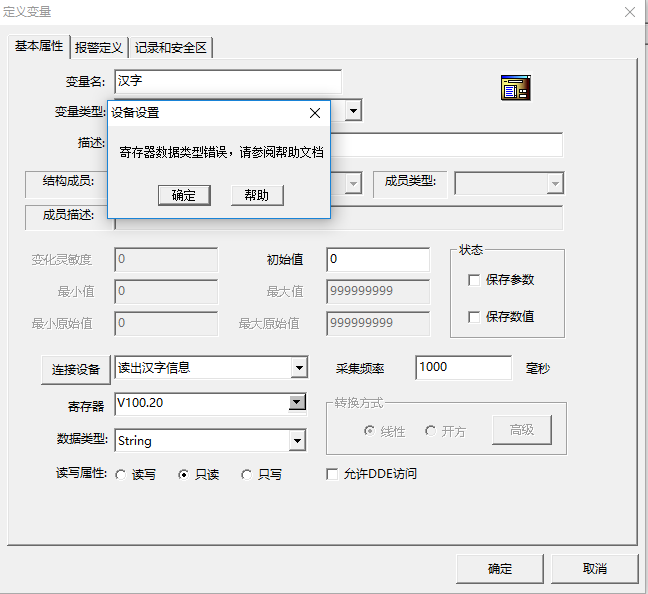Click the structure variable icon at top right
The image size is (648, 594).
tap(515, 88)
